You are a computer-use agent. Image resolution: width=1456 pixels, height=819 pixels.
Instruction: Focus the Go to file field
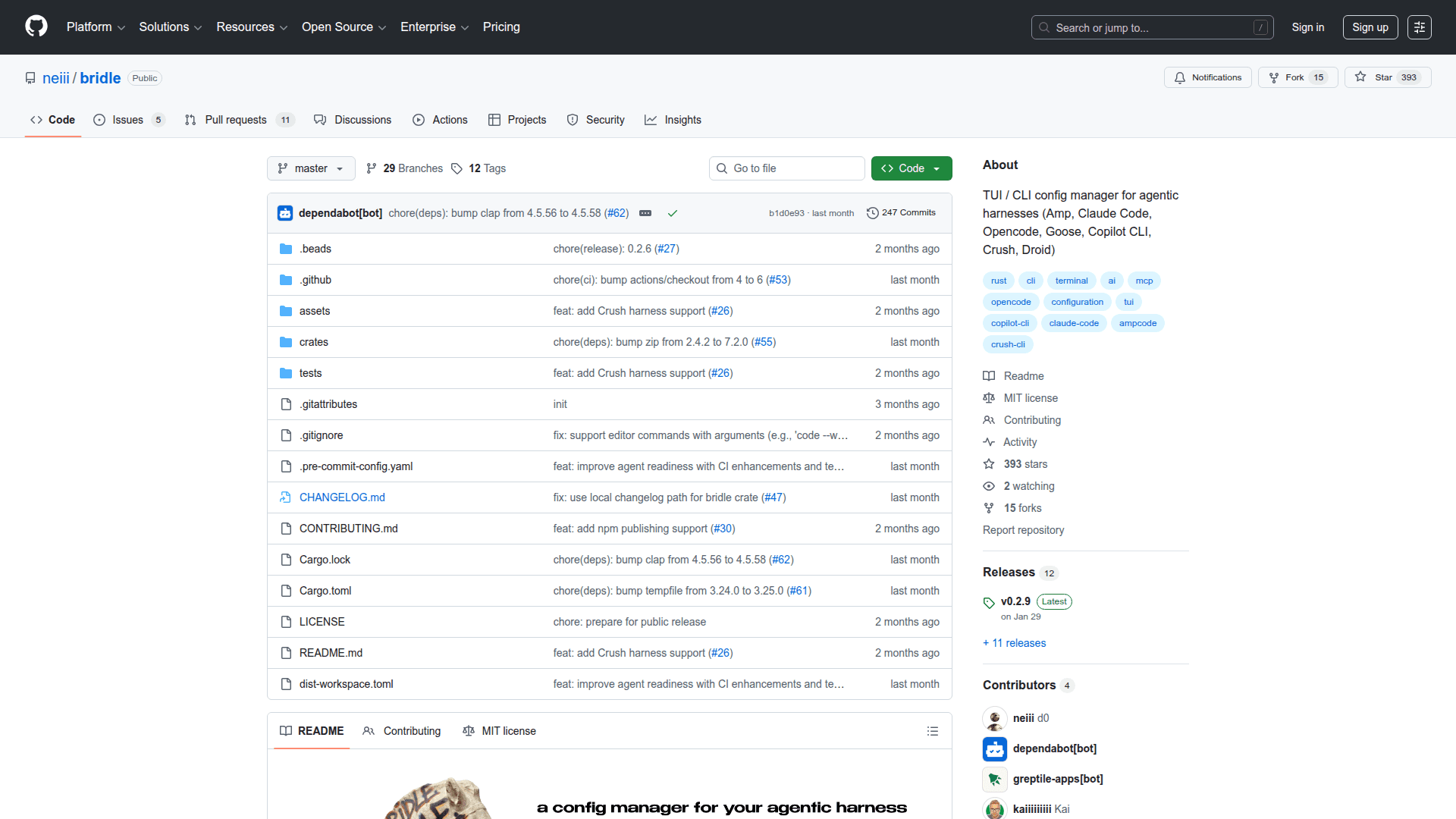pyautogui.click(x=786, y=168)
